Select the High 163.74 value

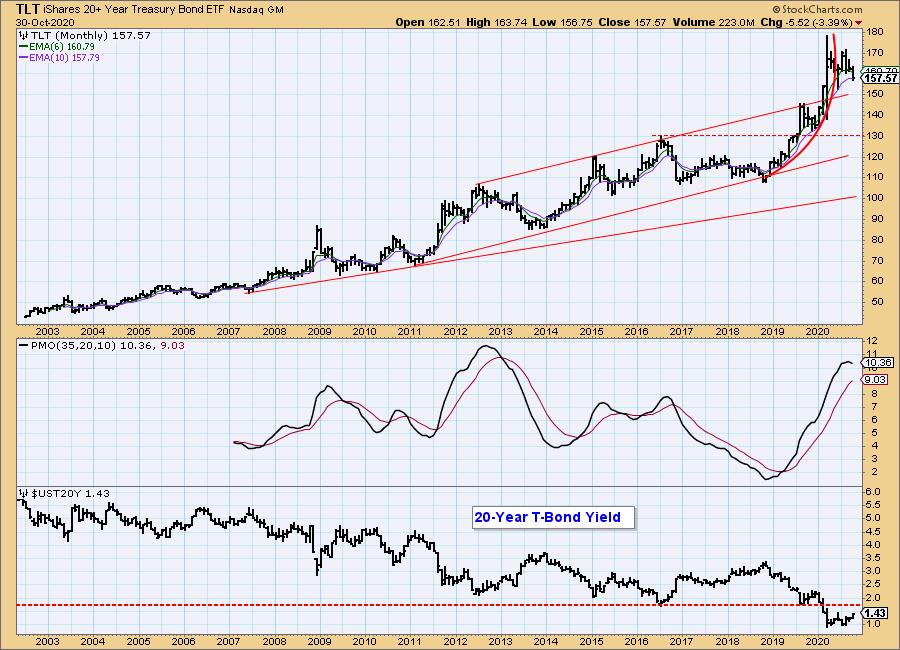point(498,22)
